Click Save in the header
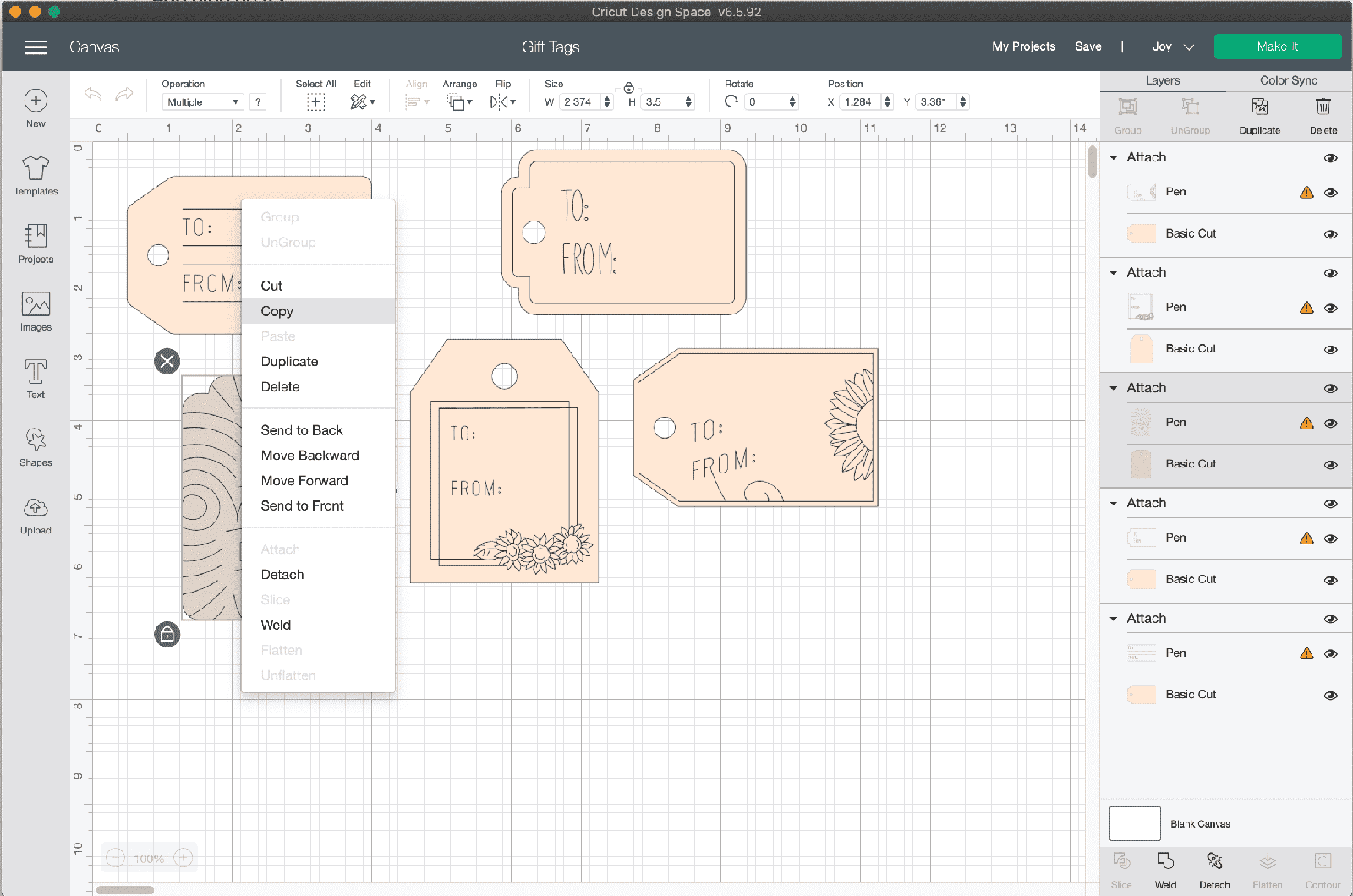This screenshot has width=1353, height=896. point(1088,47)
